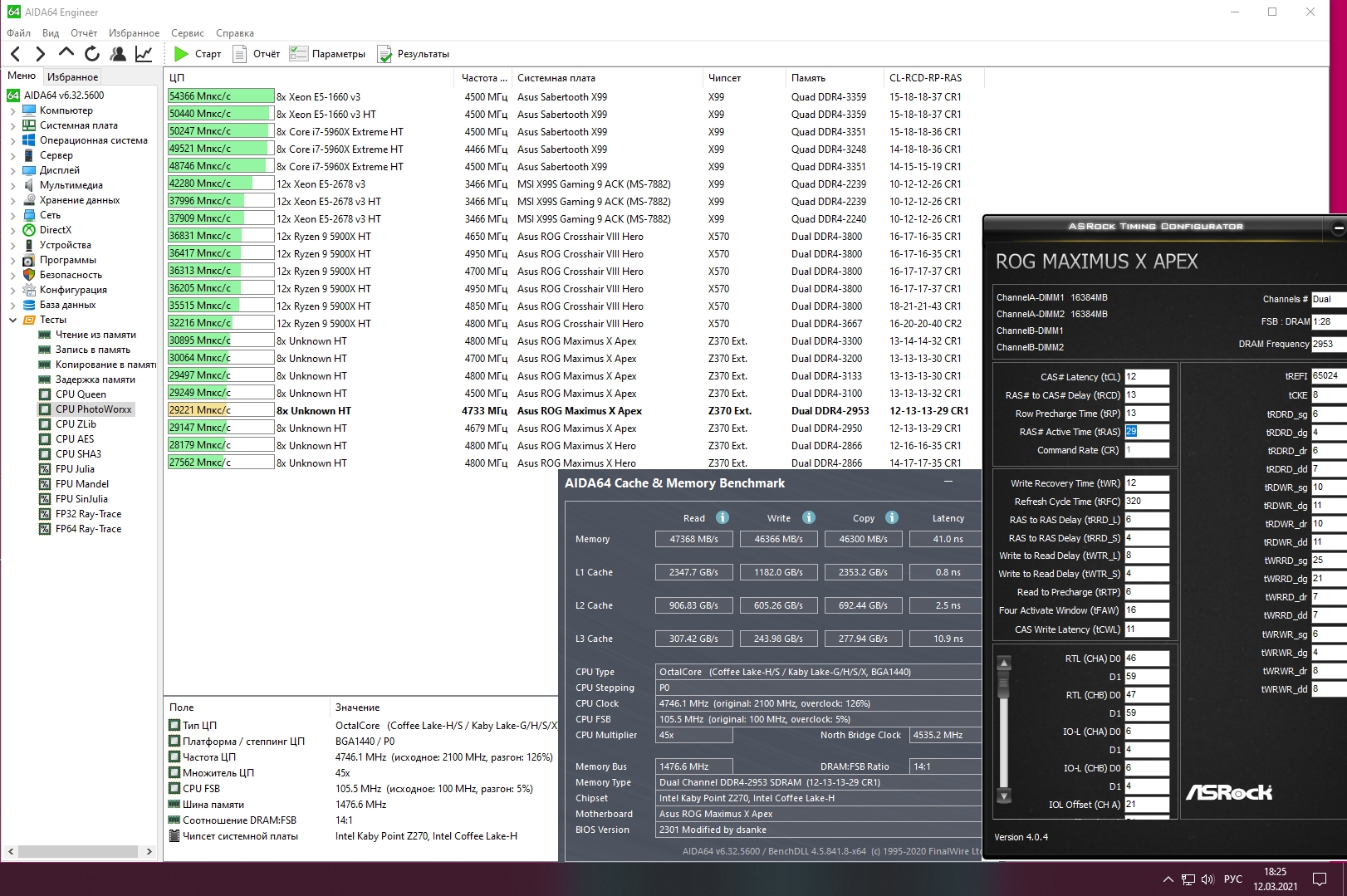Switch to the Избранное sidebar tab
The image size is (1347, 896).
[x=72, y=76]
